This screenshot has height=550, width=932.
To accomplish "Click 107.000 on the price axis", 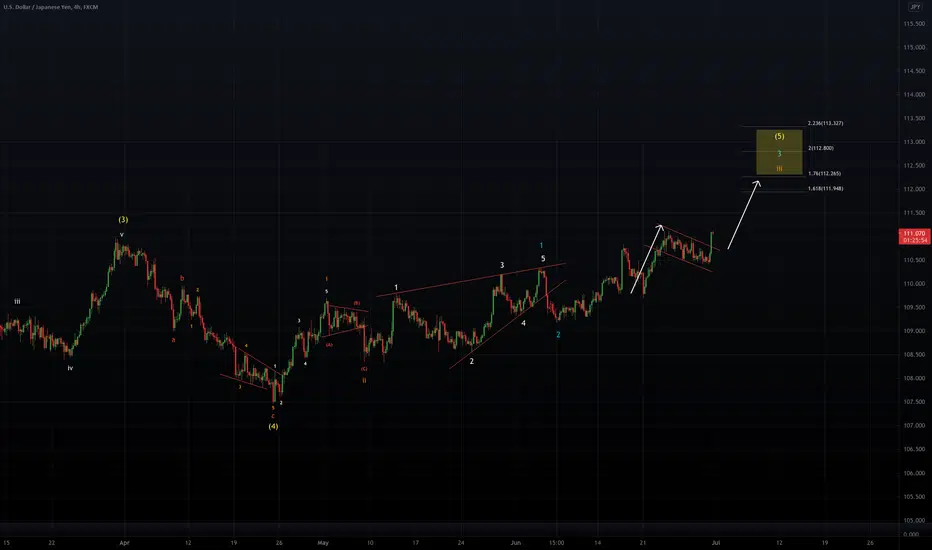I will (x=914, y=426).
